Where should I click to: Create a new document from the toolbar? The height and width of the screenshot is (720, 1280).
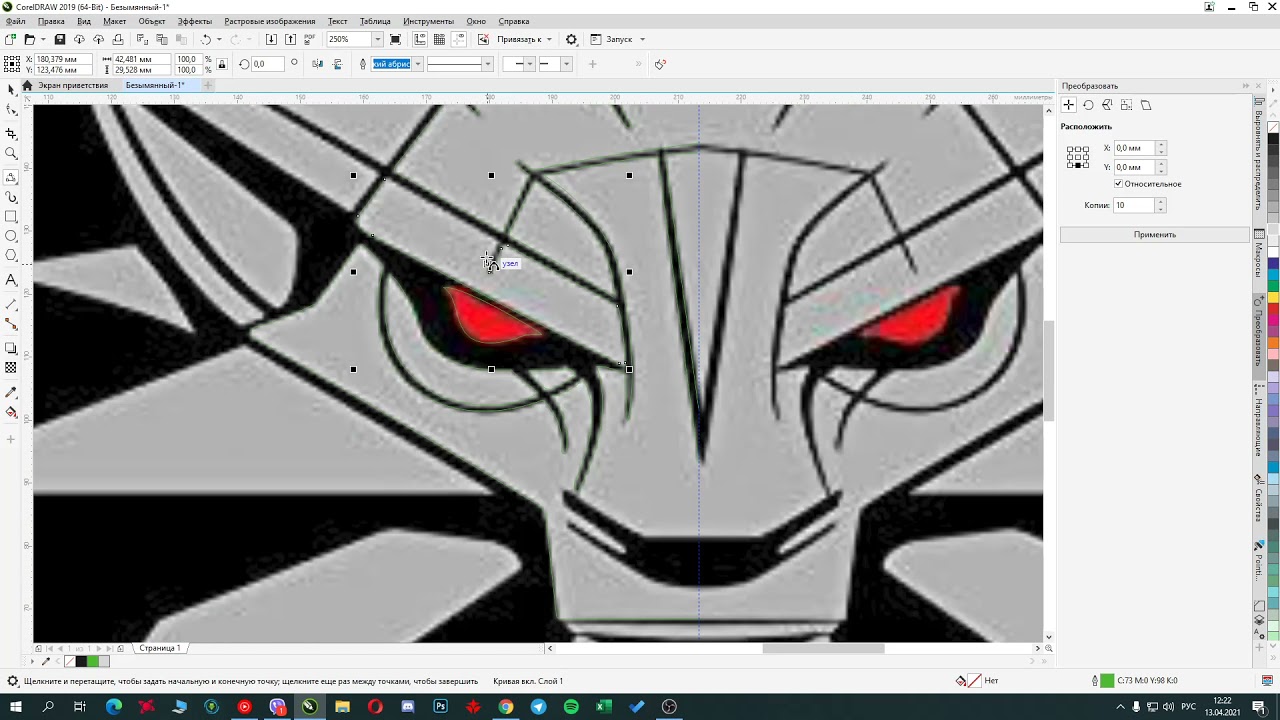click(10, 39)
